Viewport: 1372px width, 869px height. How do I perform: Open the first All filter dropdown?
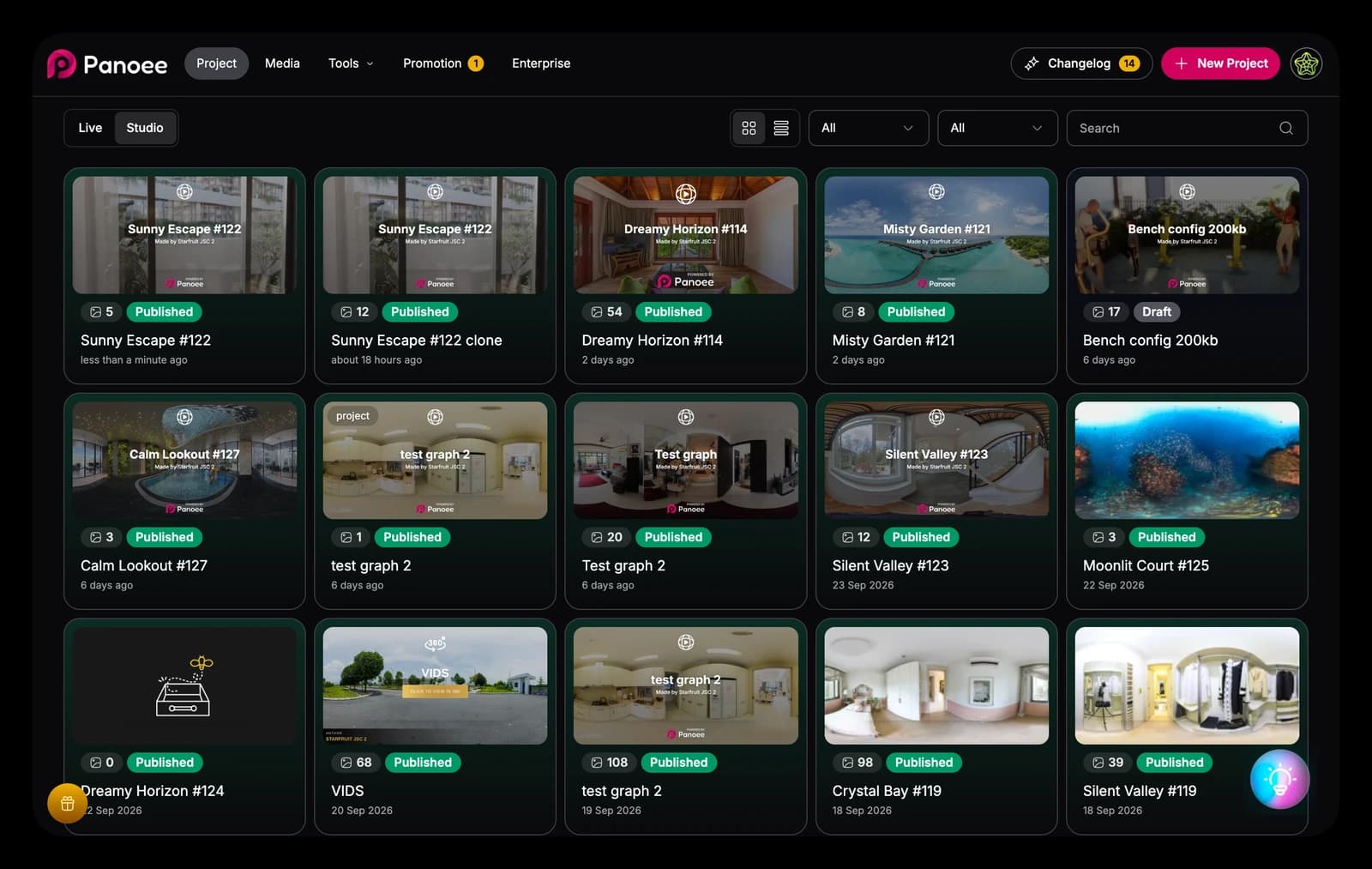868,128
